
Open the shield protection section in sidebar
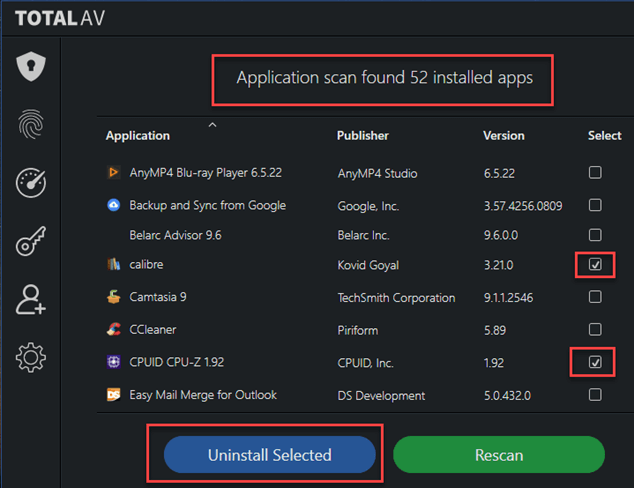(31, 66)
